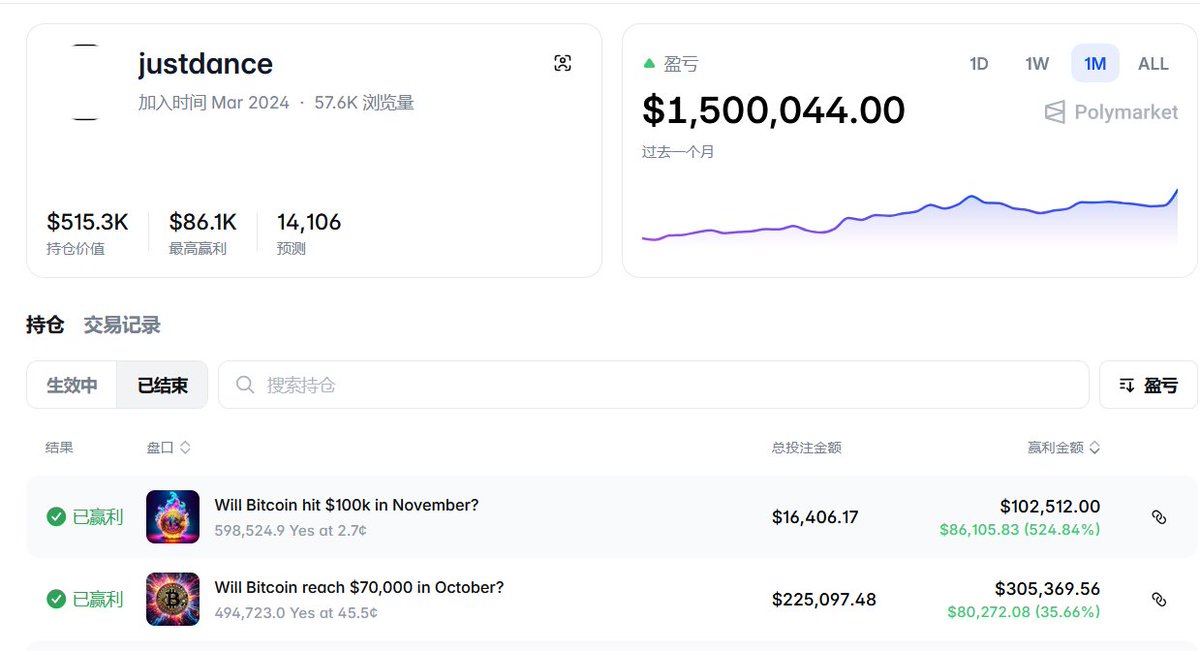
Task: Open "Will Bitcoin hit $100k in November?" market
Action: [346, 505]
